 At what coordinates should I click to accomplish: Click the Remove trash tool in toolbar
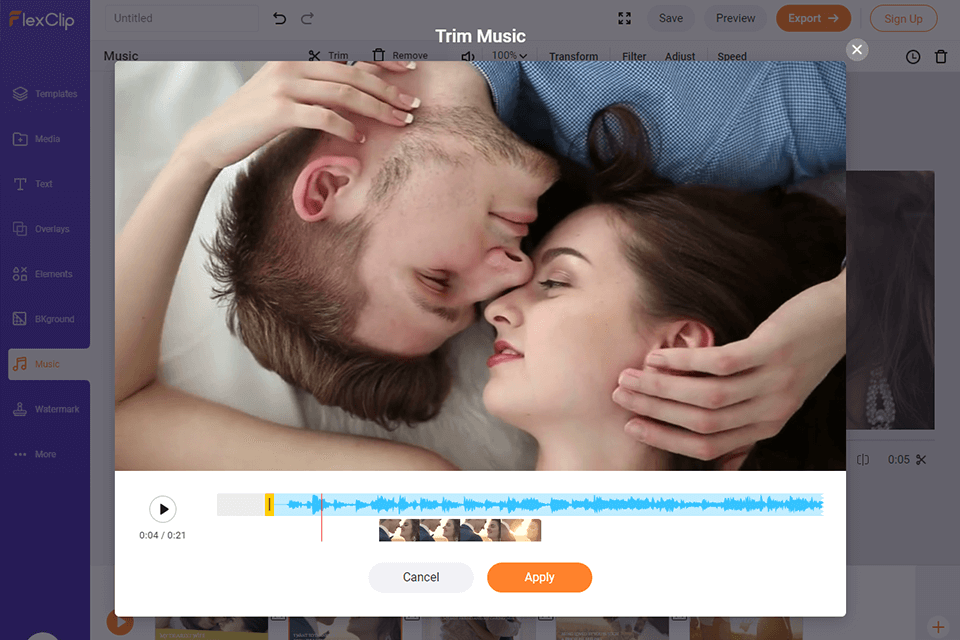point(400,56)
